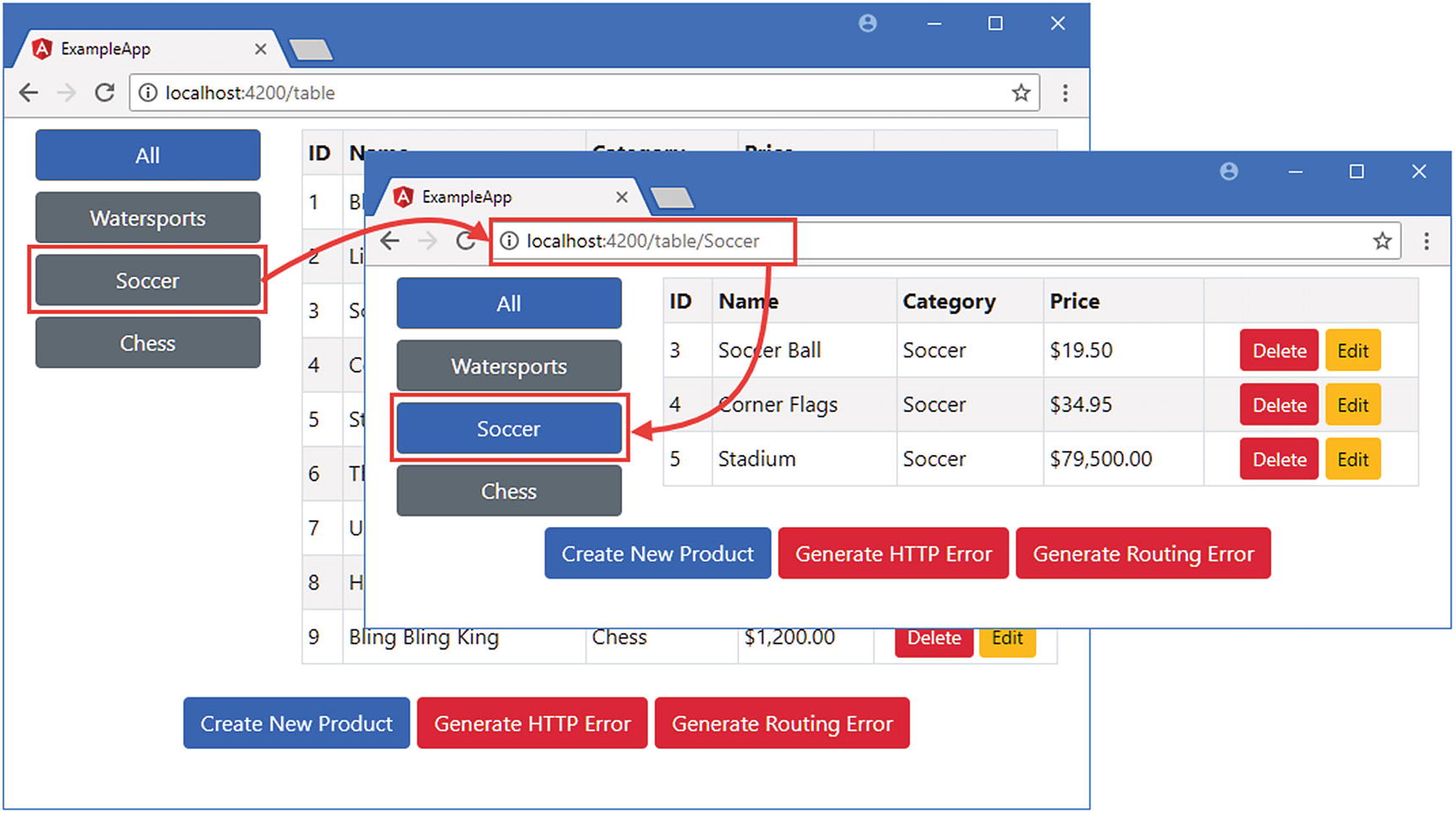Image resolution: width=1456 pixels, height=814 pixels.
Task: Edit the Soccer Ball product
Action: (x=1353, y=350)
